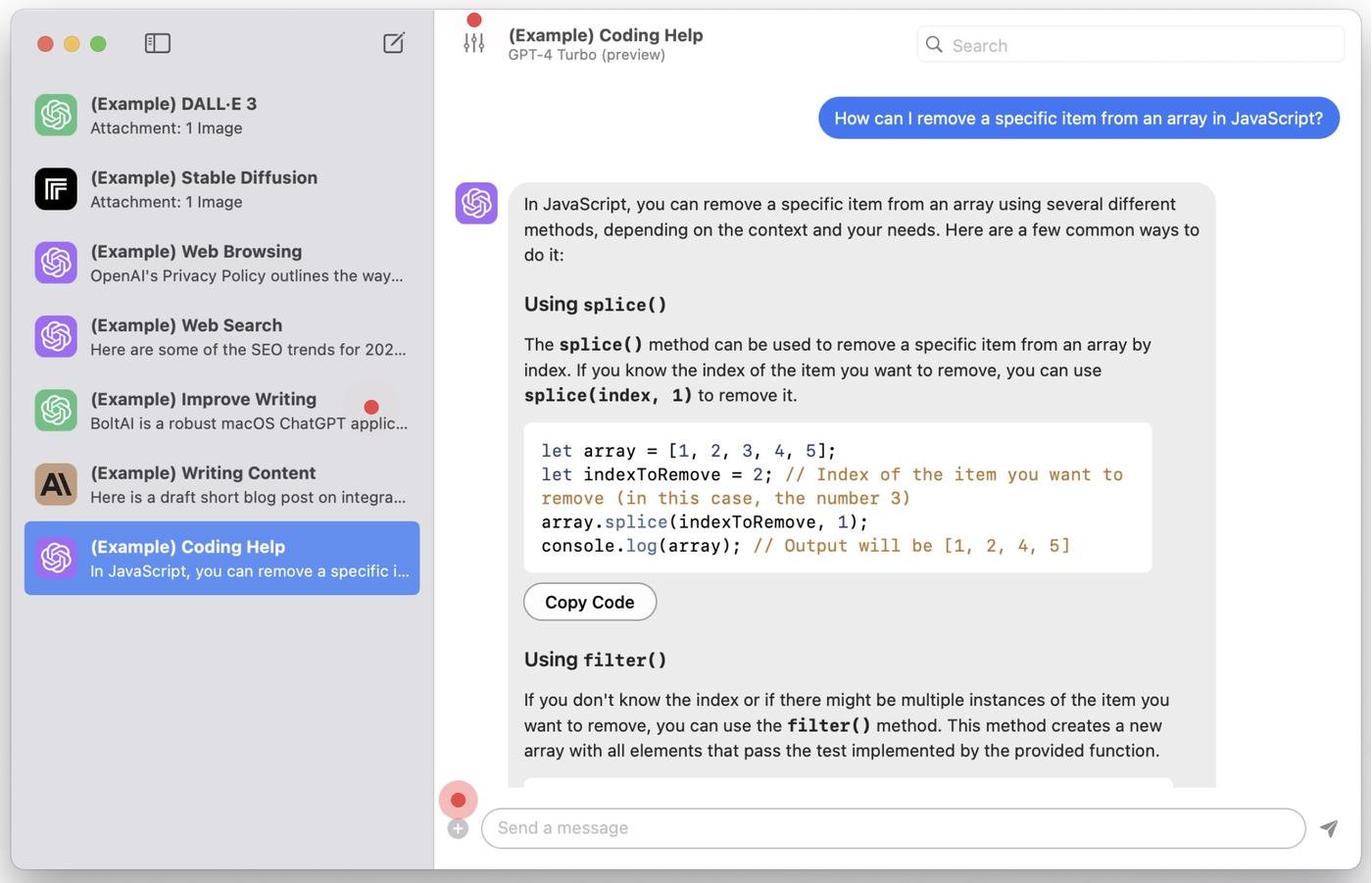Click the assistant avatar beside the response
The image size is (1372, 883).
click(x=476, y=203)
